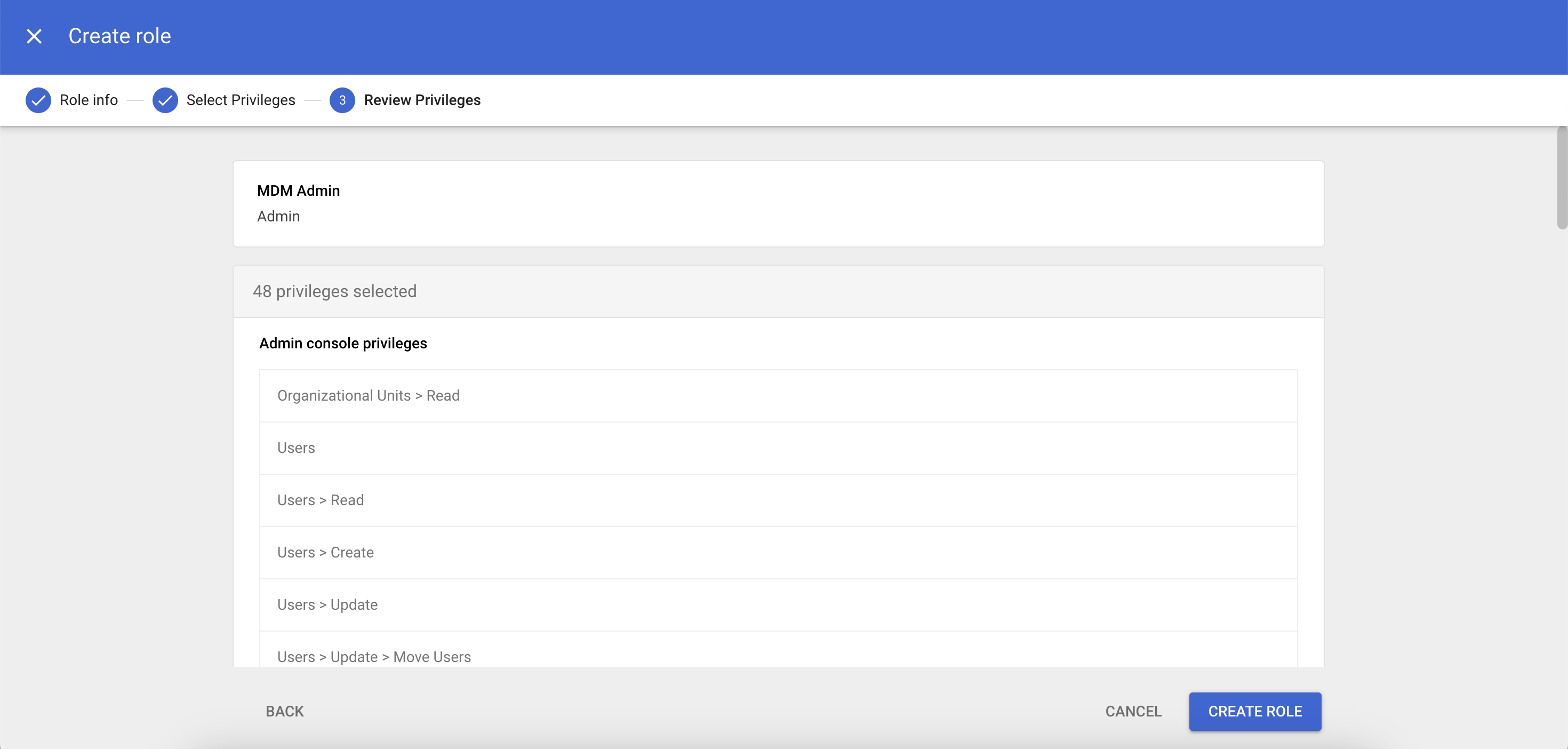Click the step 3 circle icon
Image resolution: width=1568 pixels, height=749 pixels.
[342, 100]
